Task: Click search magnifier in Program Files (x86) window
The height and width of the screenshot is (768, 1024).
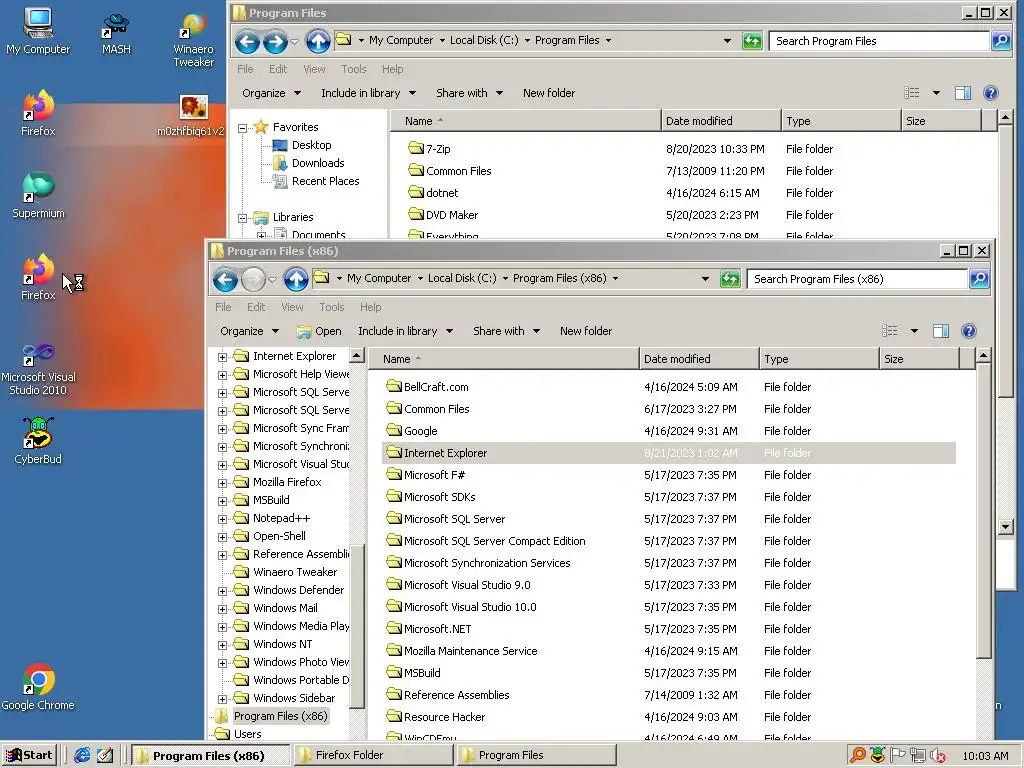Action: [979, 279]
